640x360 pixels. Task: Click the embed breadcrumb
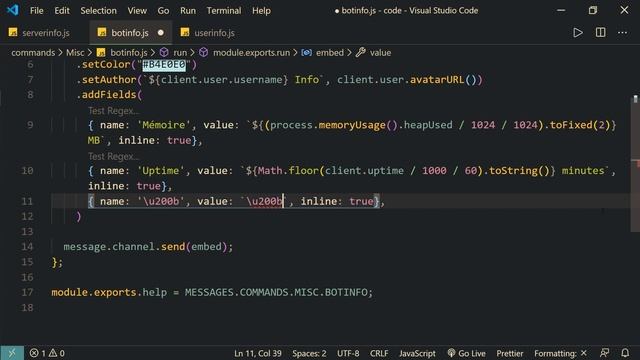point(330,53)
